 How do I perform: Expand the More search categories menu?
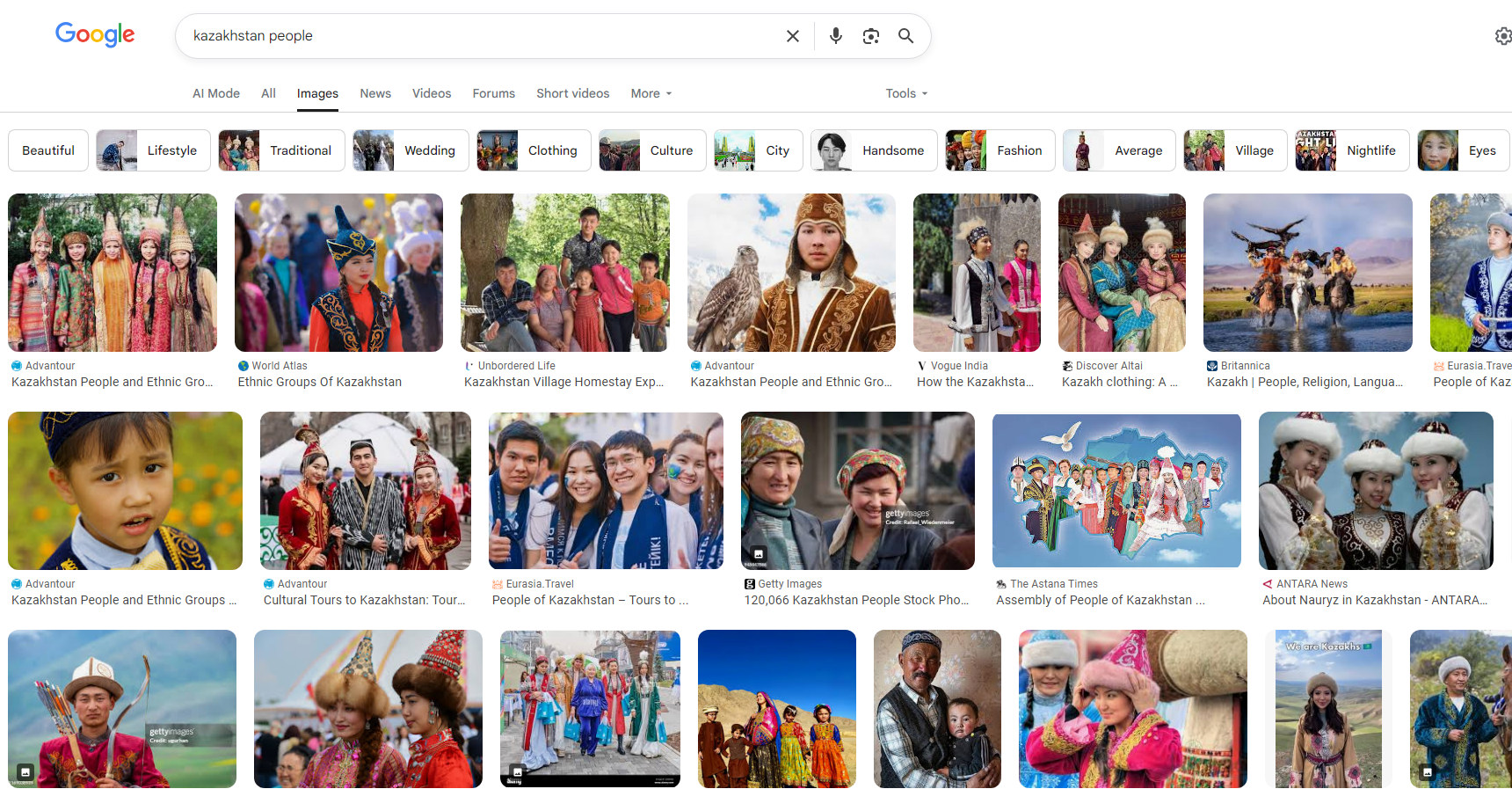point(651,93)
